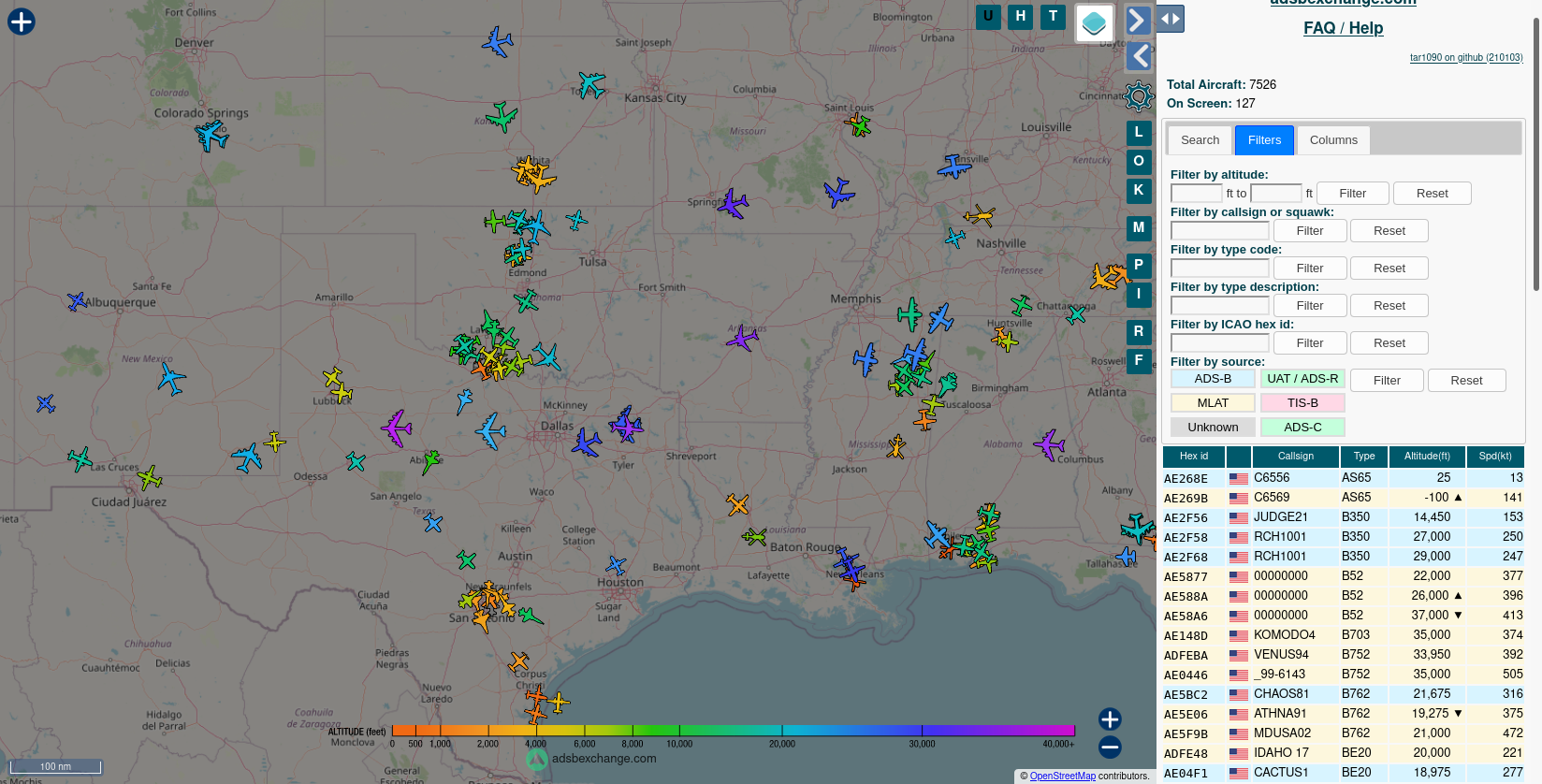
Task: Click the F map control button
Action: click(x=1139, y=361)
